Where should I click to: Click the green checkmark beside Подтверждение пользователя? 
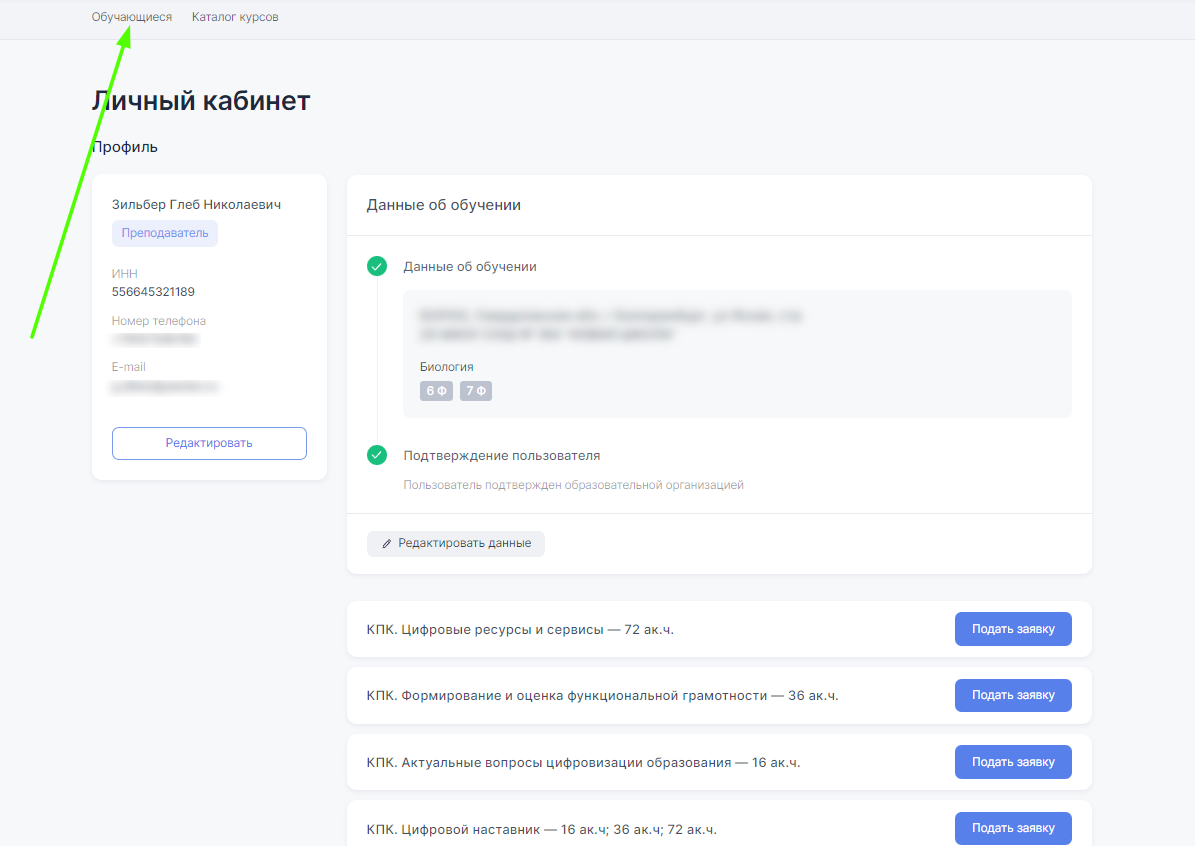click(x=377, y=455)
